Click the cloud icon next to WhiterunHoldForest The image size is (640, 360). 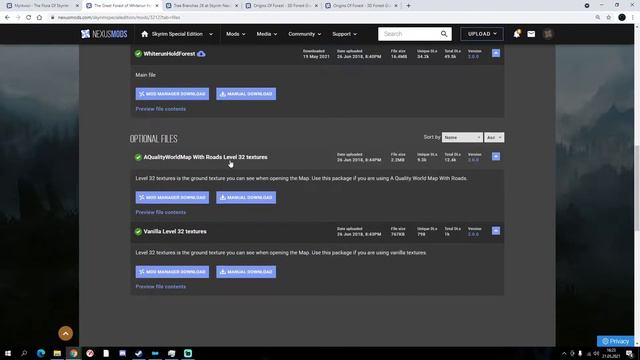(201, 54)
